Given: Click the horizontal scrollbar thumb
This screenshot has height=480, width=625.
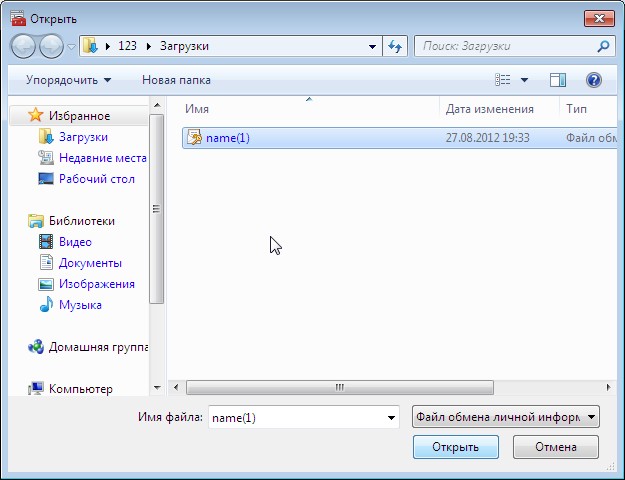Looking at the screenshot, I should point(340,388).
